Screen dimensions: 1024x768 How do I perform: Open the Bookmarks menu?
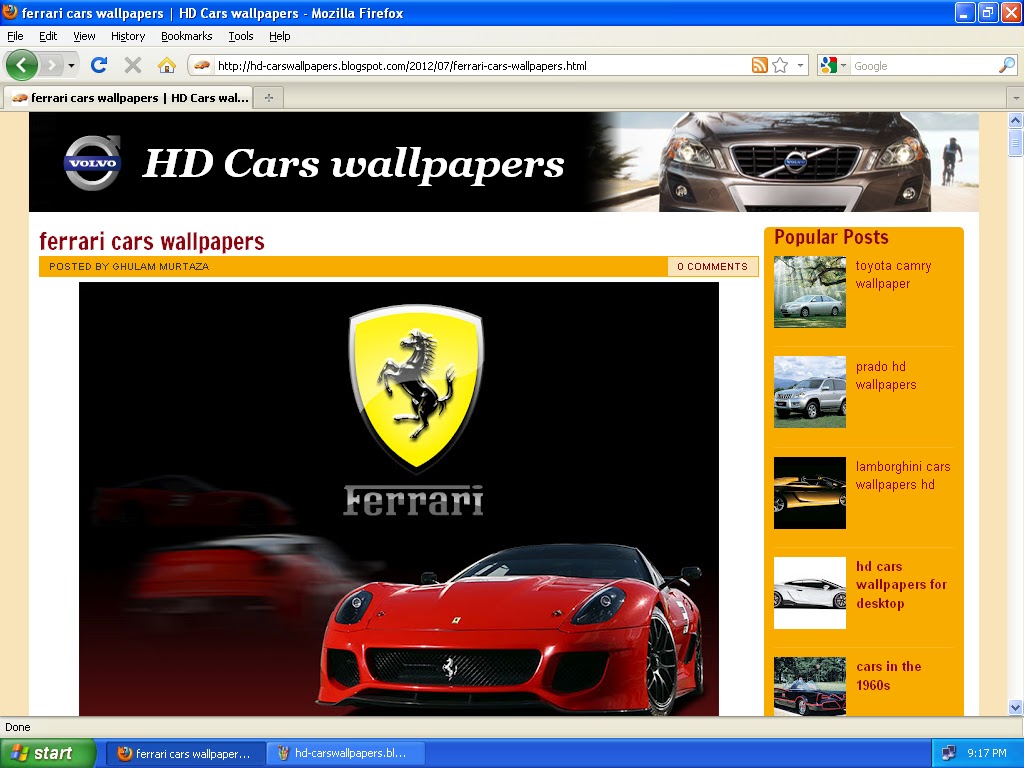coord(187,36)
